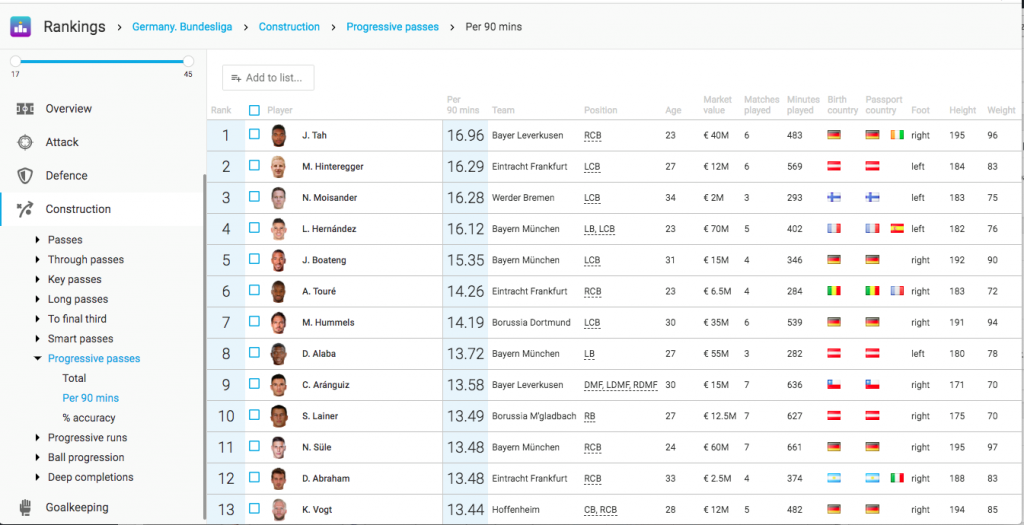Open Progressive passes breadcrumb link
Image resolution: width=1024 pixels, height=525 pixels.
click(x=392, y=27)
